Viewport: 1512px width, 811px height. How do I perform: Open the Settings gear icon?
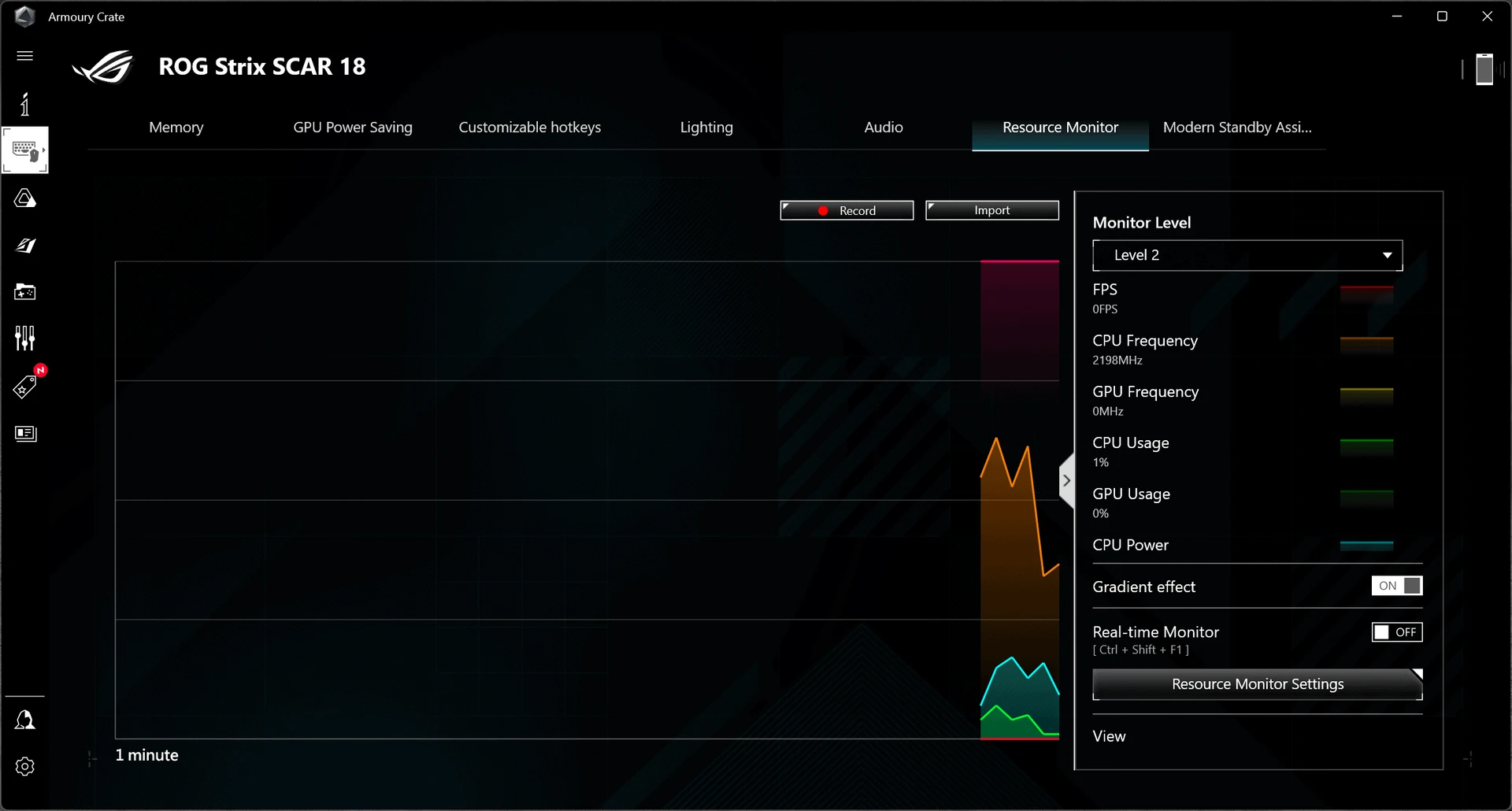tap(25, 766)
